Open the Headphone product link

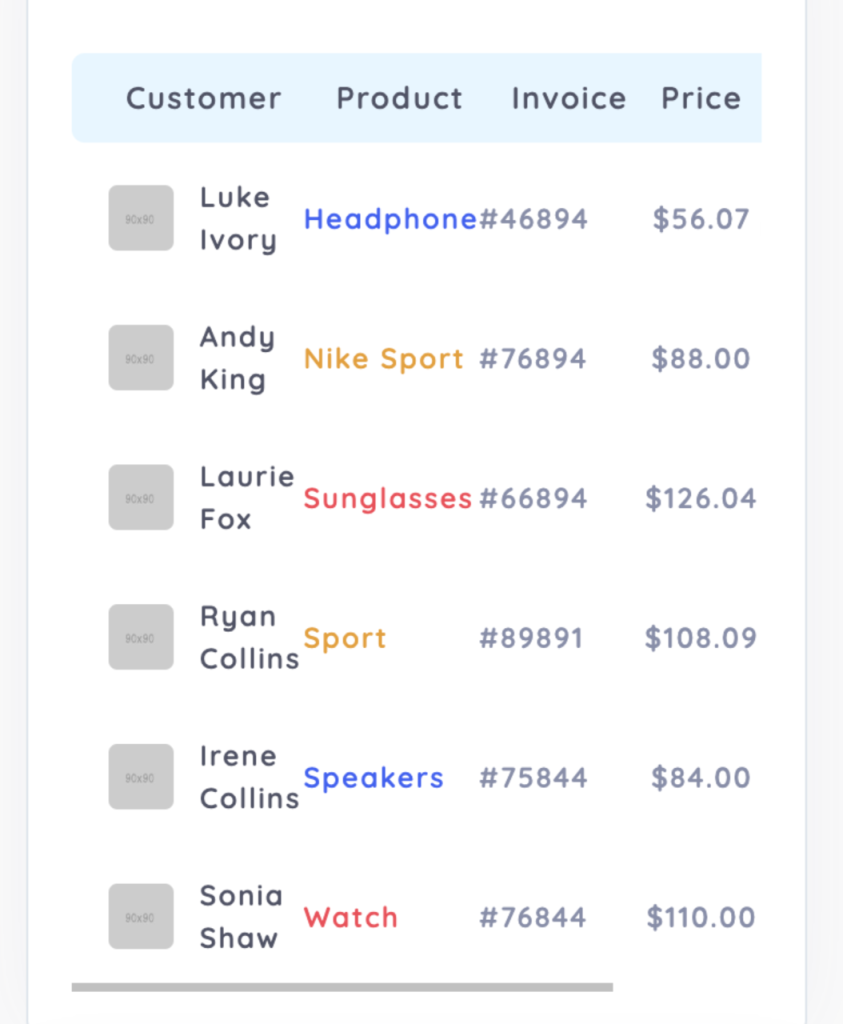(x=390, y=219)
